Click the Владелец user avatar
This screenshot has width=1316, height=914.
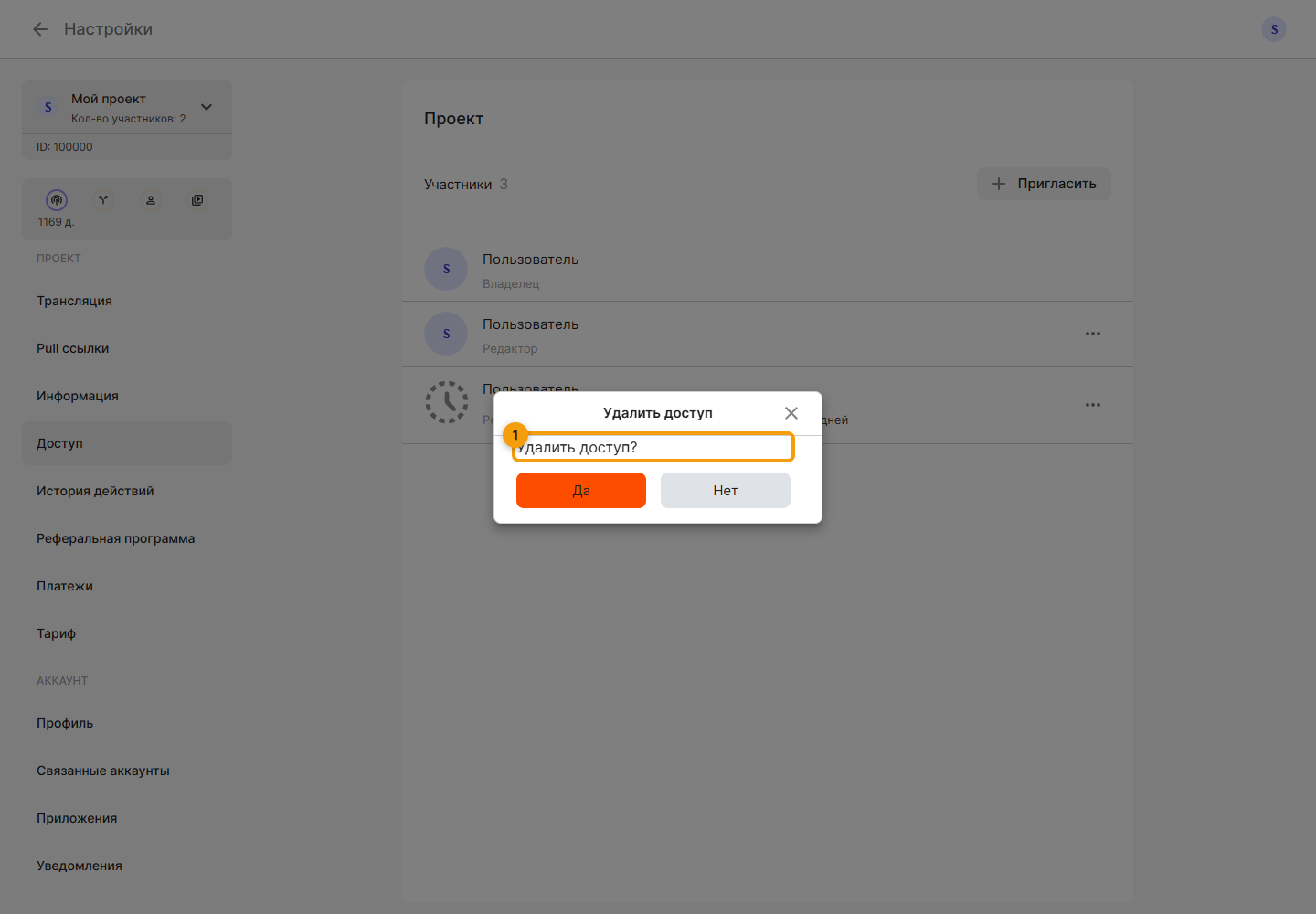tap(446, 269)
